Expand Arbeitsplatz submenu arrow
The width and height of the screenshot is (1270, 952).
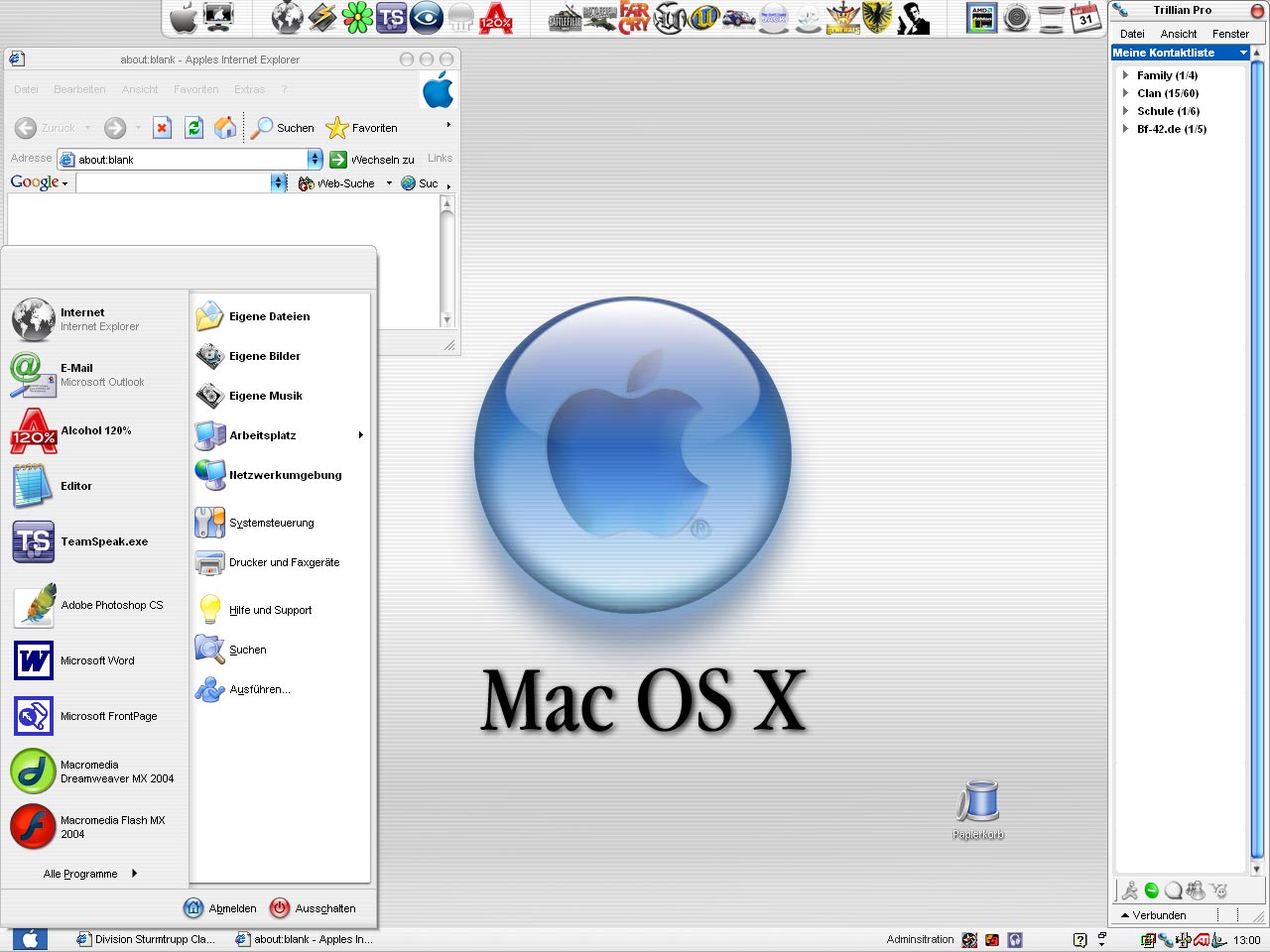tap(361, 435)
